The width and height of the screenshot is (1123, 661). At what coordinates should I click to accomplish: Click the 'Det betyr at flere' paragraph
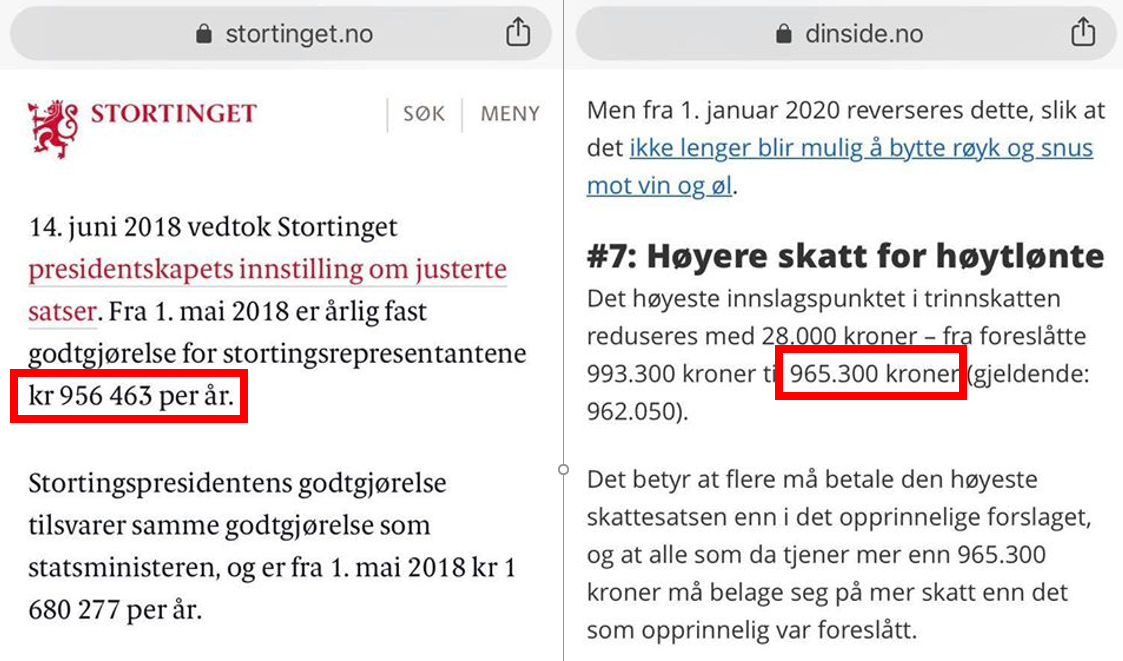(839, 554)
